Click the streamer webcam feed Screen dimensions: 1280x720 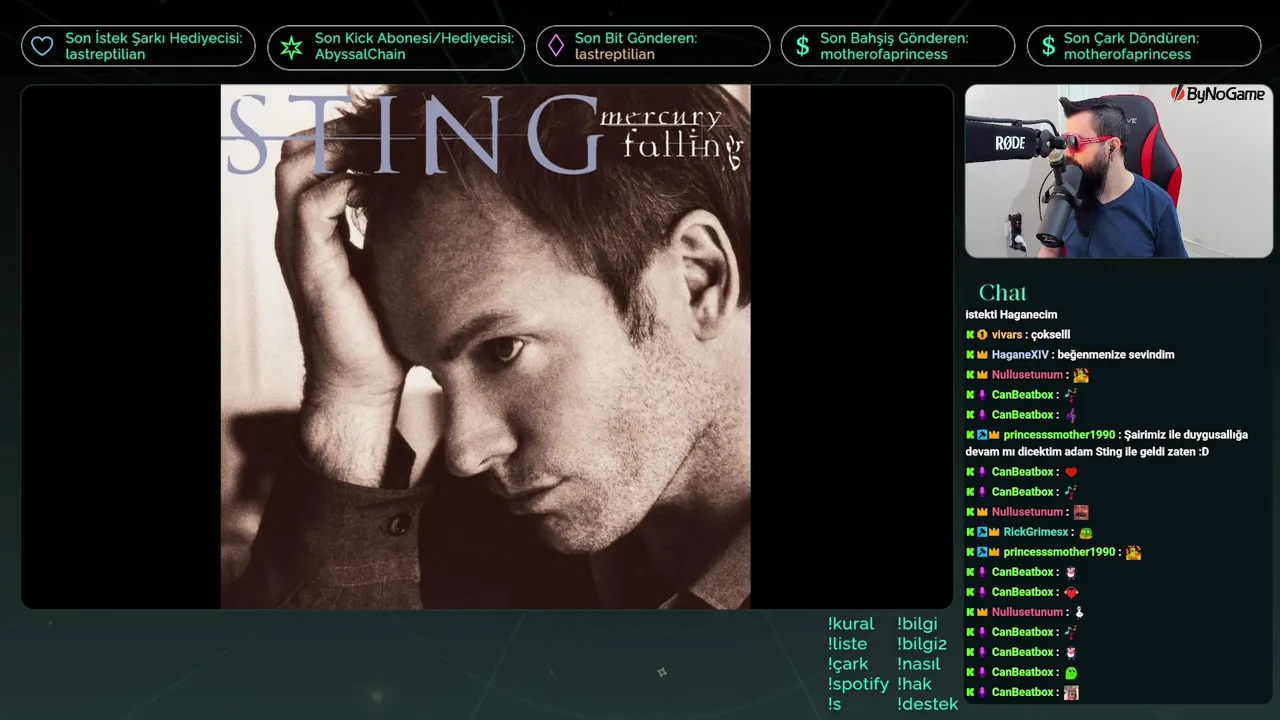(1118, 171)
